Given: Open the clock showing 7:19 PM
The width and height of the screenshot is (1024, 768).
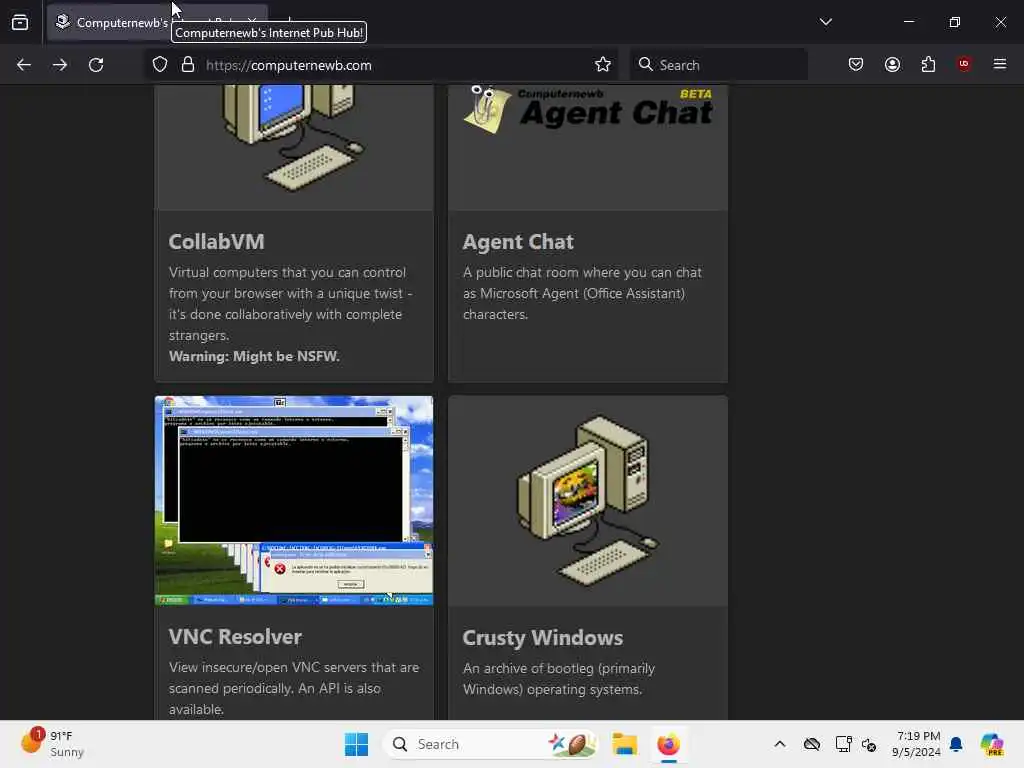Looking at the screenshot, I should coord(916,744).
